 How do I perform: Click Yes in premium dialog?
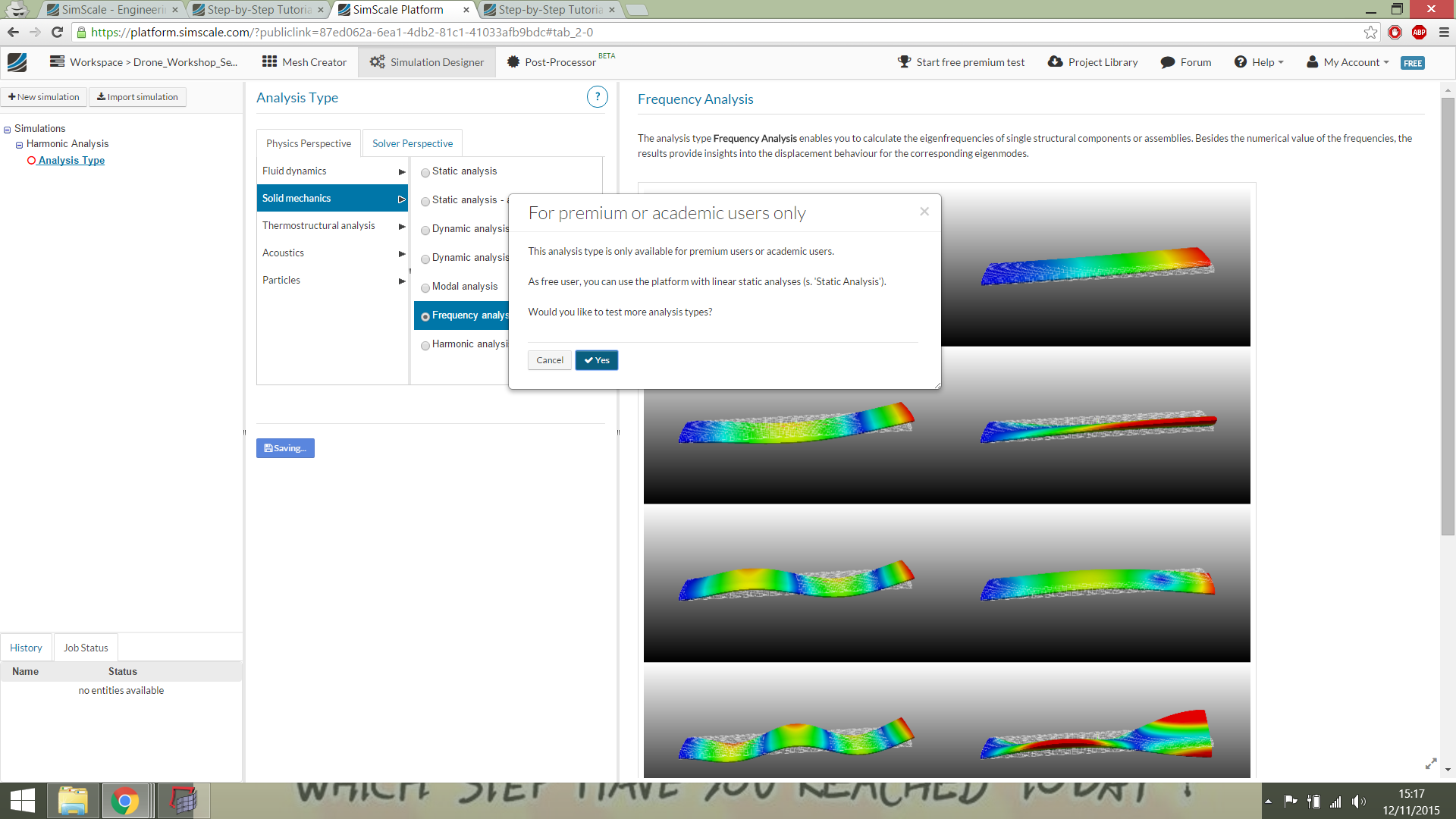[x=596, y=360]
